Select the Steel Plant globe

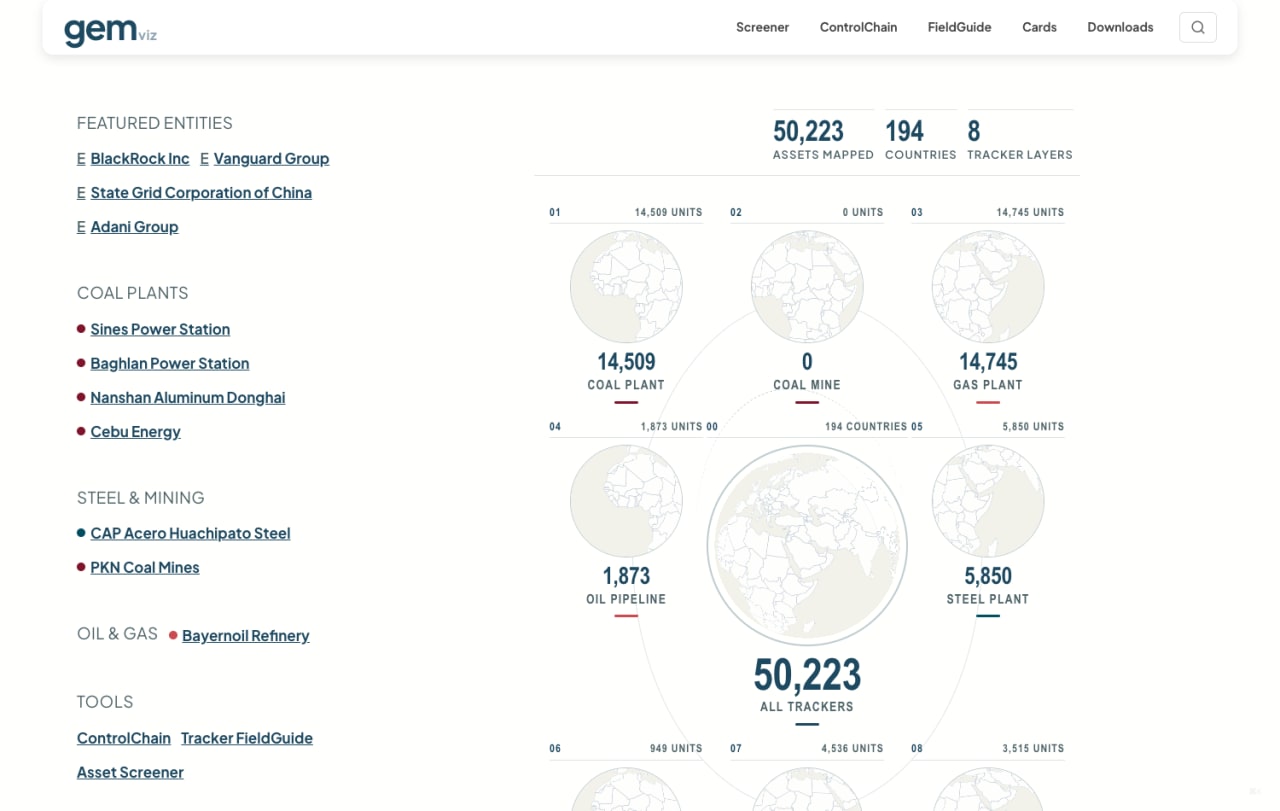(x=988, y=501)
